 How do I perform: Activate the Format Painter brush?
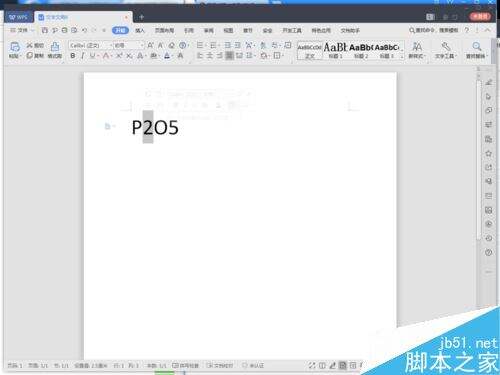pyautogui.click(x=55, y=50)
